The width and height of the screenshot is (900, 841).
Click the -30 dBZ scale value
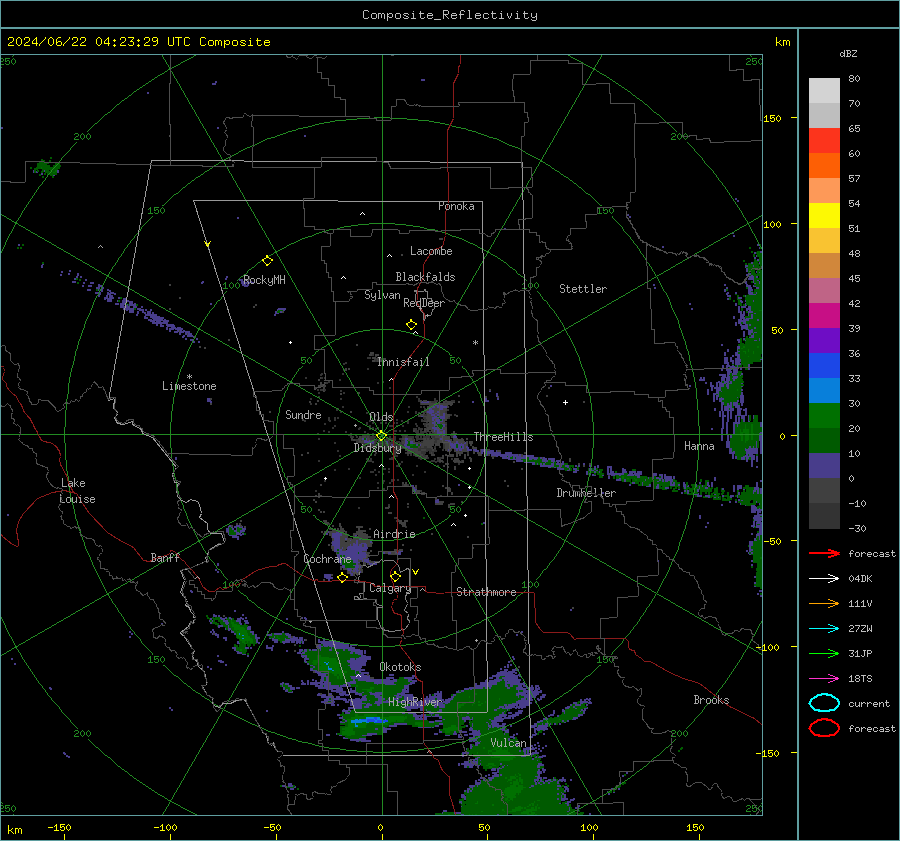857,528
